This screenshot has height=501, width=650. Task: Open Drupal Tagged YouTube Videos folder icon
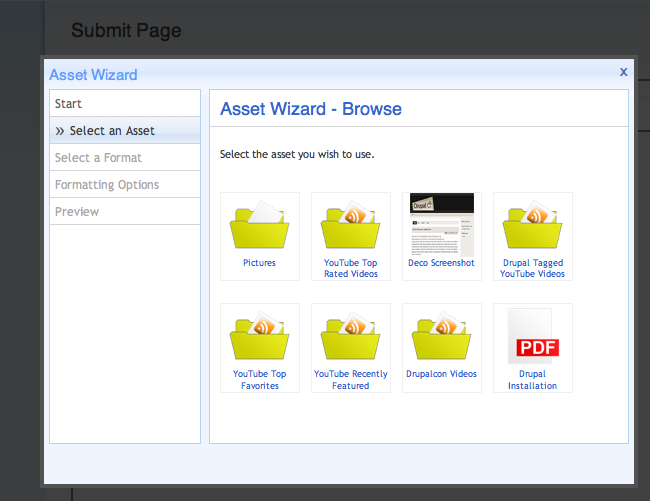coord(532,225)
